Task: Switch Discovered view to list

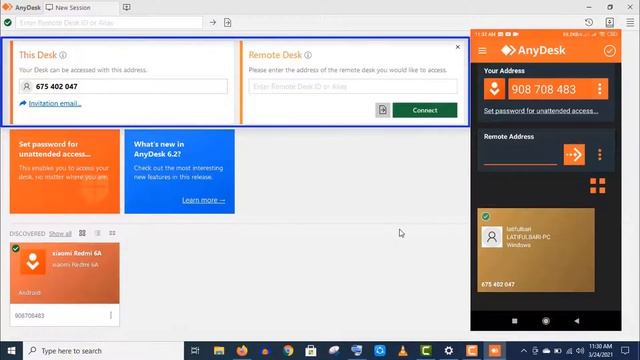Action: pos(97,233)
